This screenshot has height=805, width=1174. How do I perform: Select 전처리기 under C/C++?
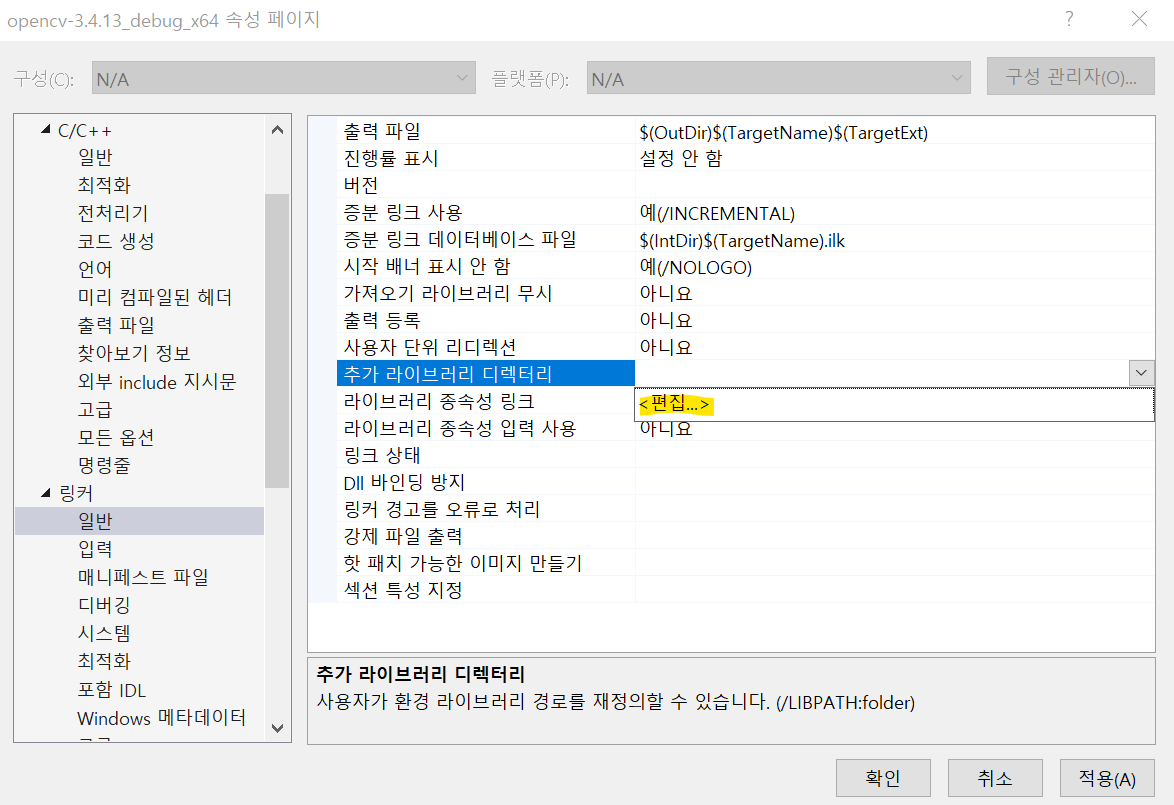coord(113,213)
